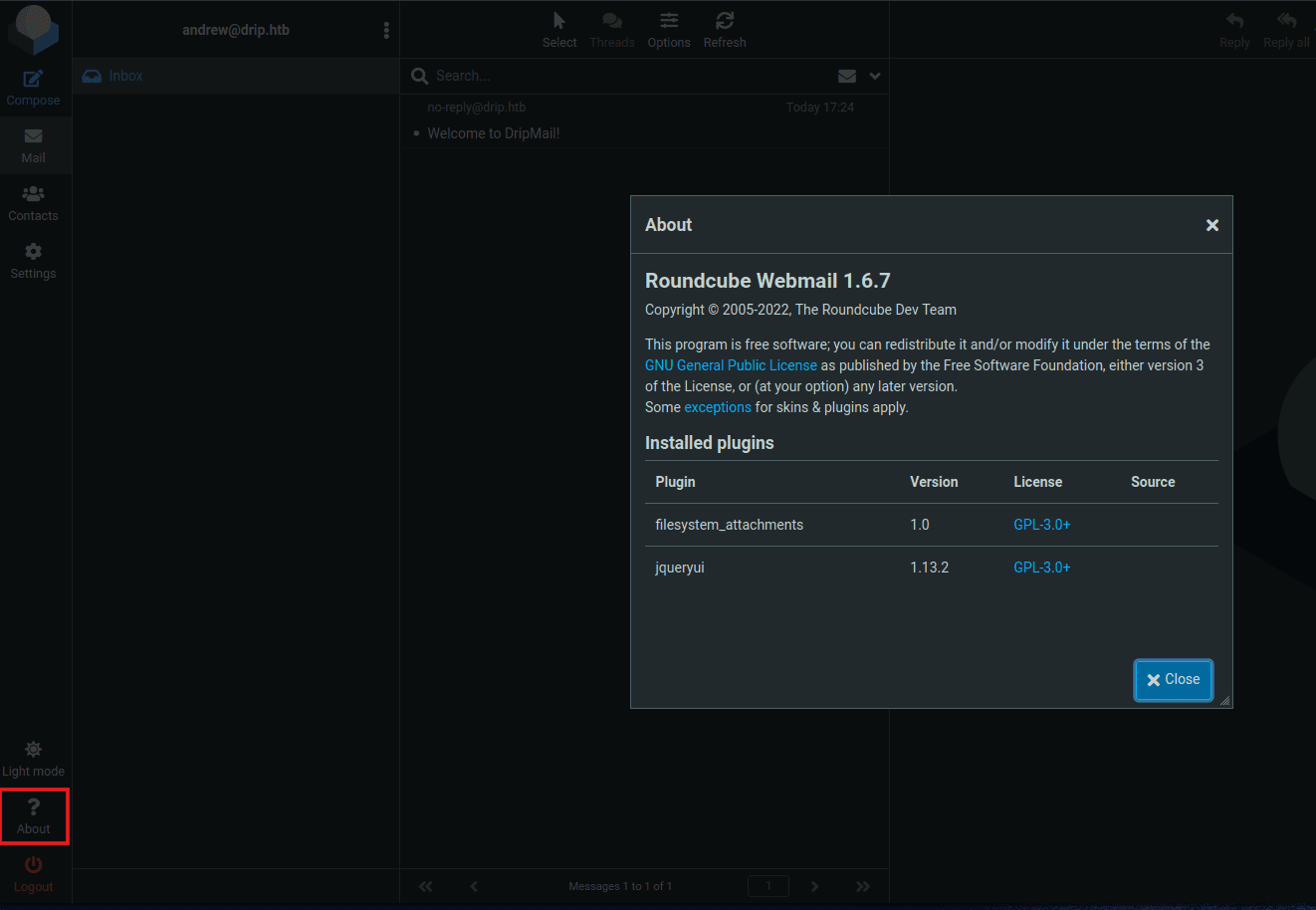Open the folder actions three-dot menu
The width and height of the screenshot is (1316, 910).
386,30
